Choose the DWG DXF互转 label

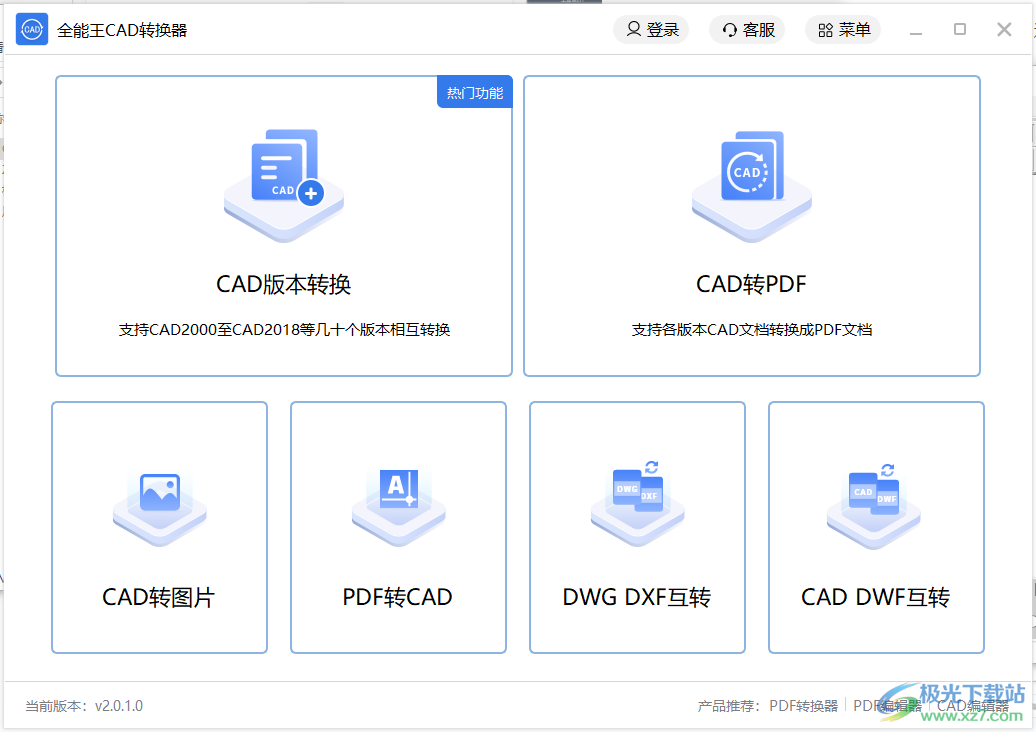[x=636, y=597]
